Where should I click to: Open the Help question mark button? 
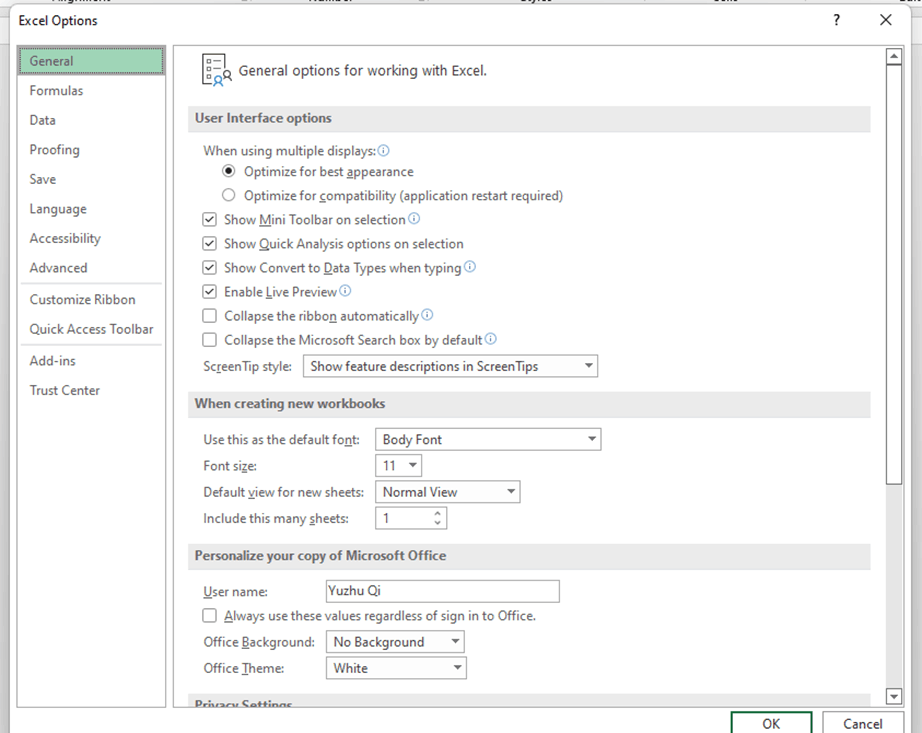(836, 20)
